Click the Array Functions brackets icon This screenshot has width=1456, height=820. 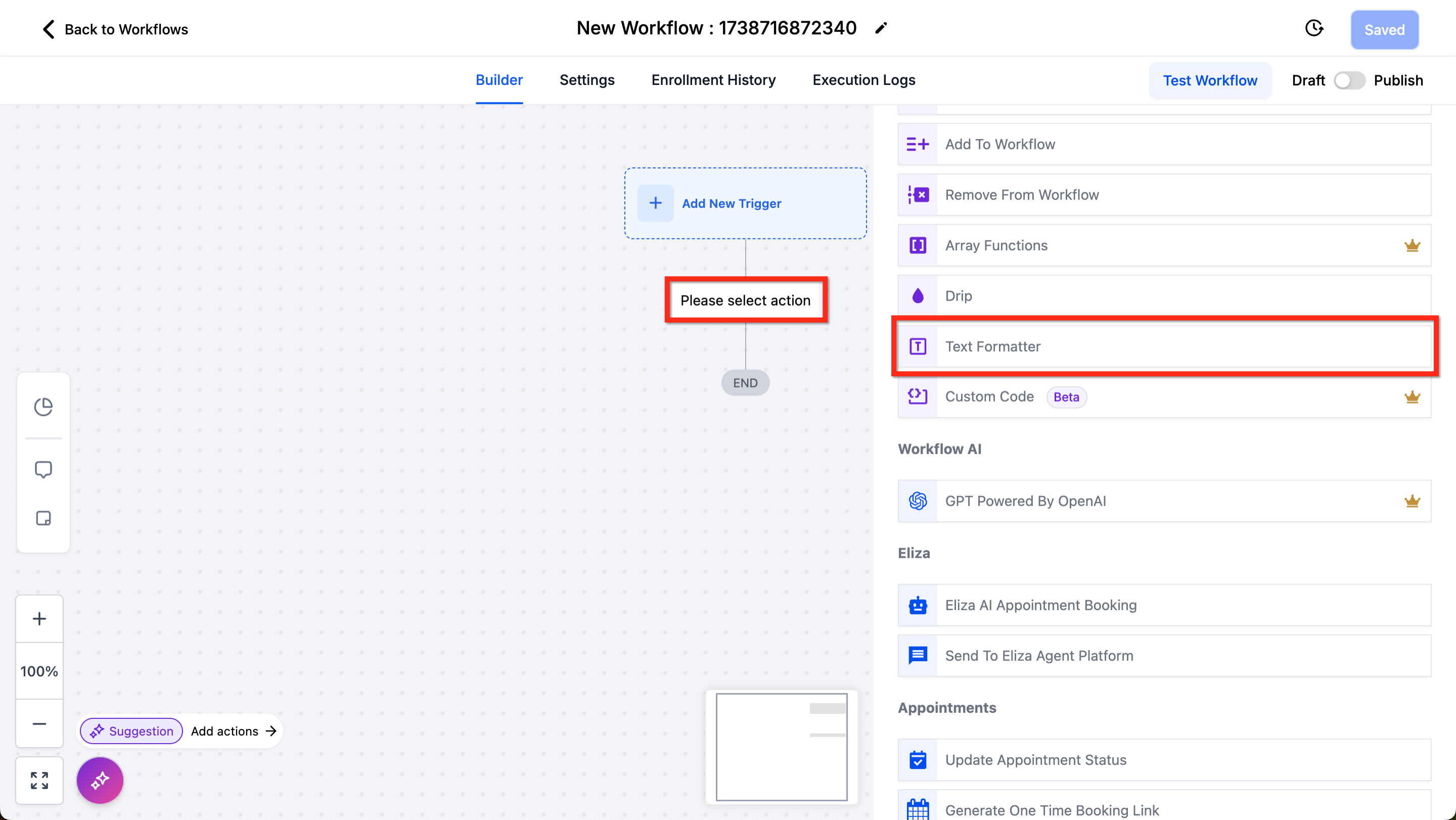(918, 245)
